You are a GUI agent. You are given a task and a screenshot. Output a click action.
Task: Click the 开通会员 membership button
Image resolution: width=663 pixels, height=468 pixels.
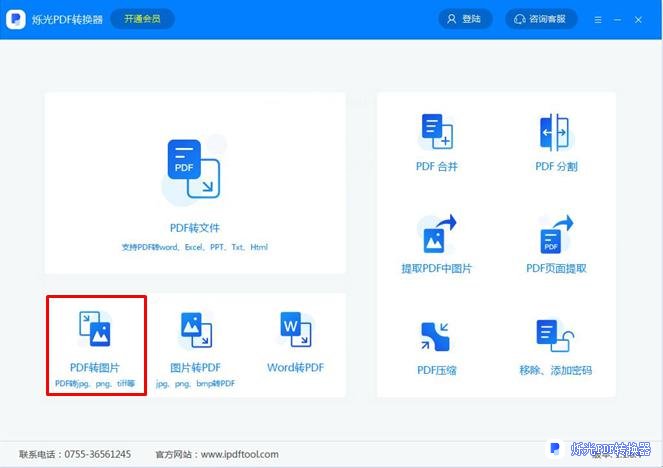(x=141, y=19)
